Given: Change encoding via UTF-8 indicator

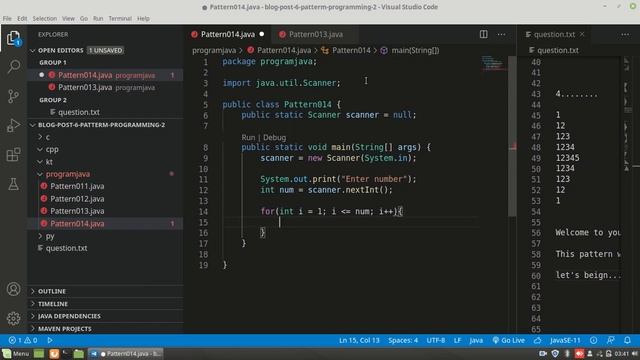Looking at the screenshot, I should pyautogui.click(x=436, y=340).
